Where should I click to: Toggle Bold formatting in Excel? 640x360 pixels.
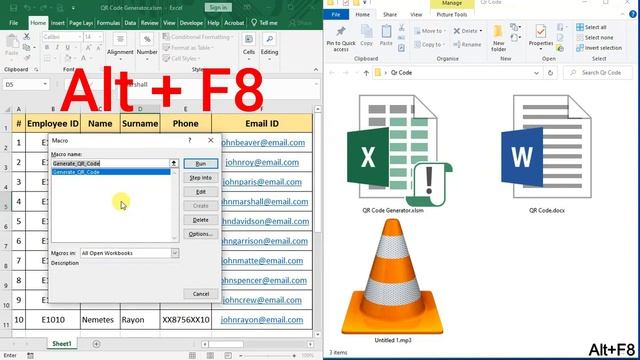(x=47, y=48)
